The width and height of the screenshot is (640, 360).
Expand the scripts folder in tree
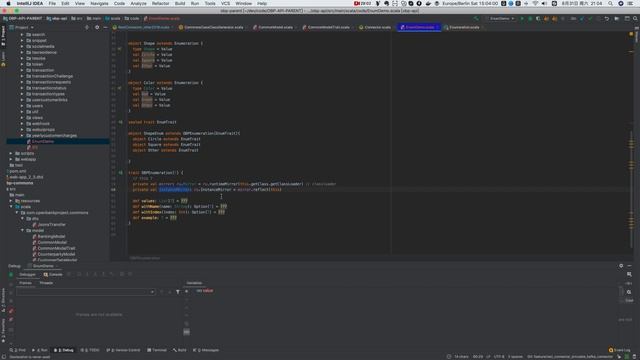point(11,153)
